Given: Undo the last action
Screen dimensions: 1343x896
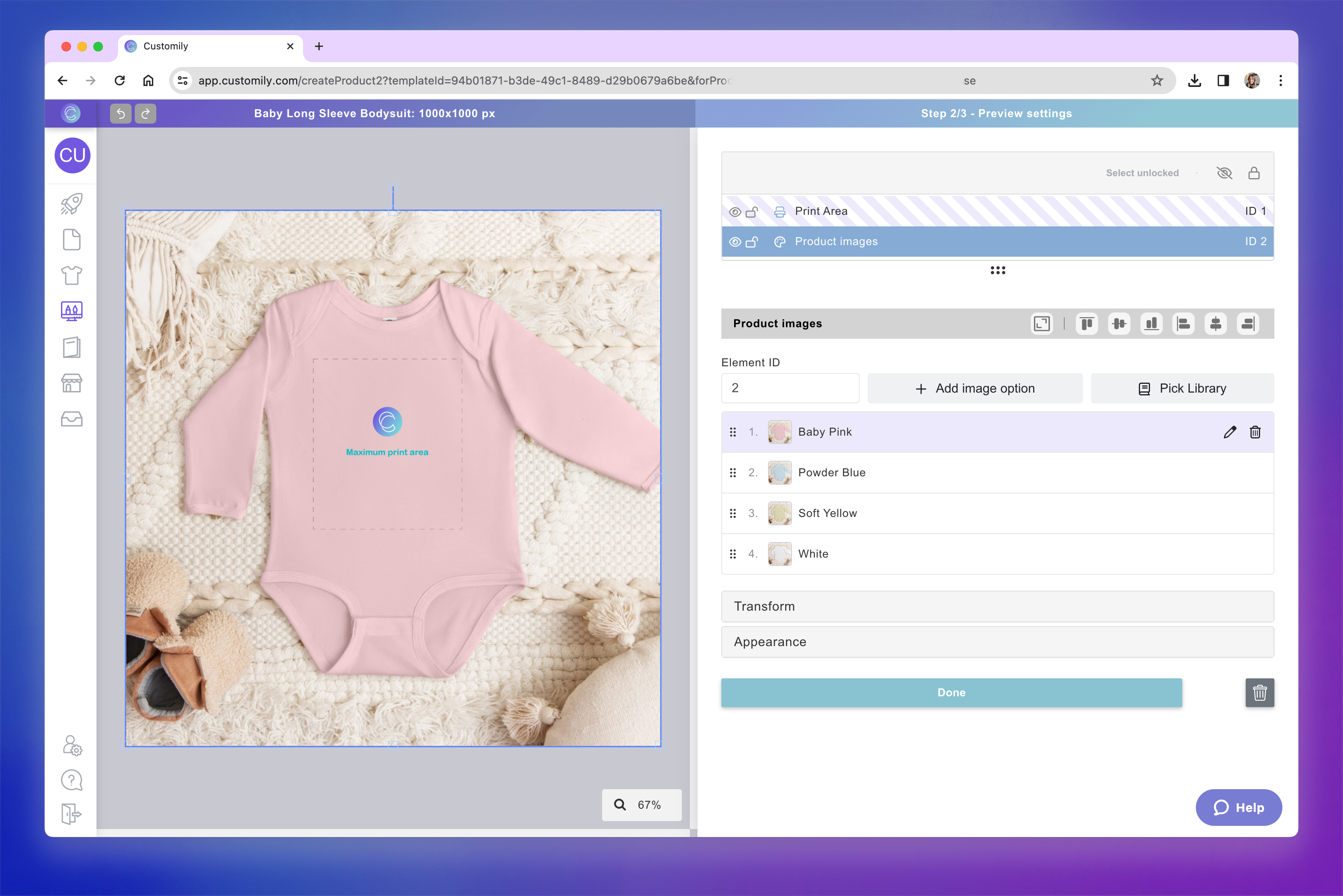Looking at the screenshot, I should click(x=120, y=113).
